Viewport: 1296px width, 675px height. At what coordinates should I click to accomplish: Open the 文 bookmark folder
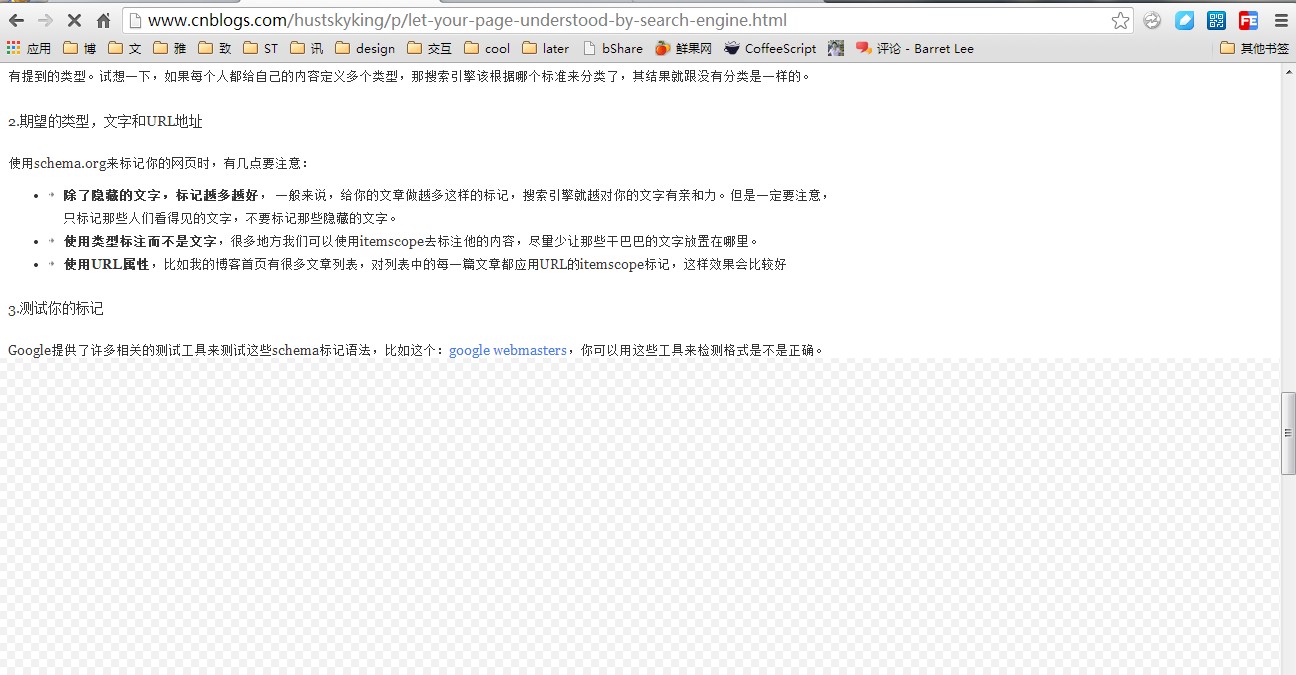125,48
